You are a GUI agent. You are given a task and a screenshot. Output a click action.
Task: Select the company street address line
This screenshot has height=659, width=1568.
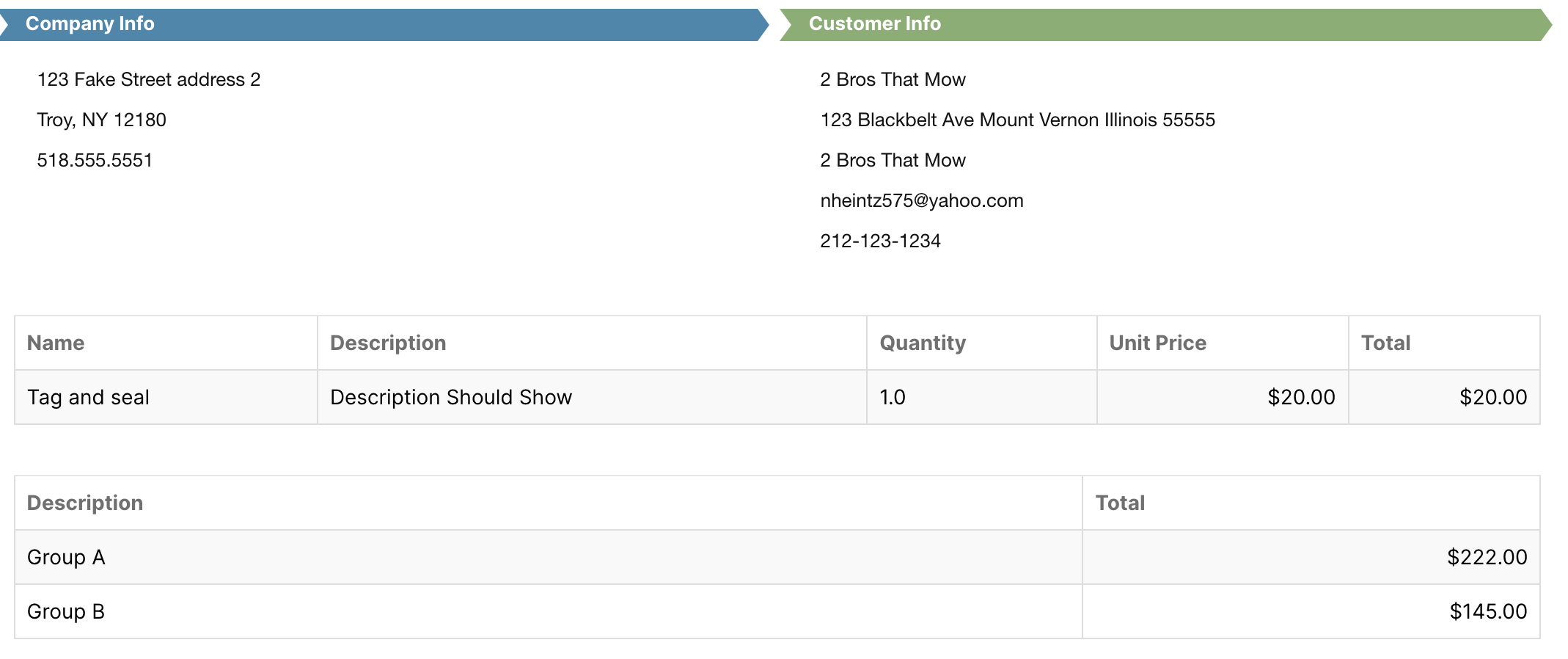(x=149, y=79)
